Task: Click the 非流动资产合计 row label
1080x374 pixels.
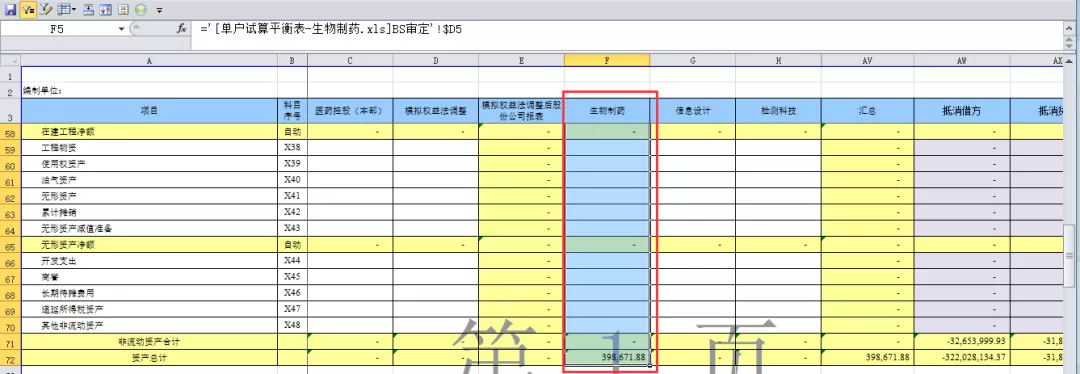Action: (149, 342)
